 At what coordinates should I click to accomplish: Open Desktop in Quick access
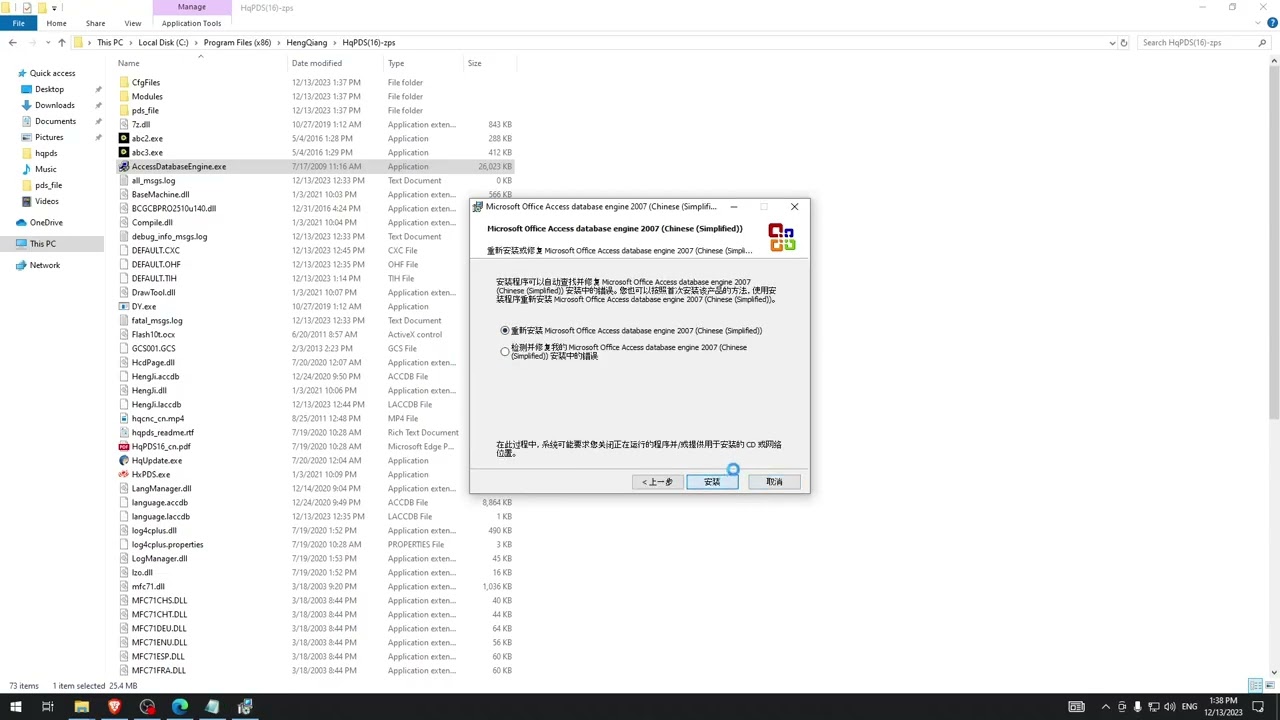(x=49, y=89)
